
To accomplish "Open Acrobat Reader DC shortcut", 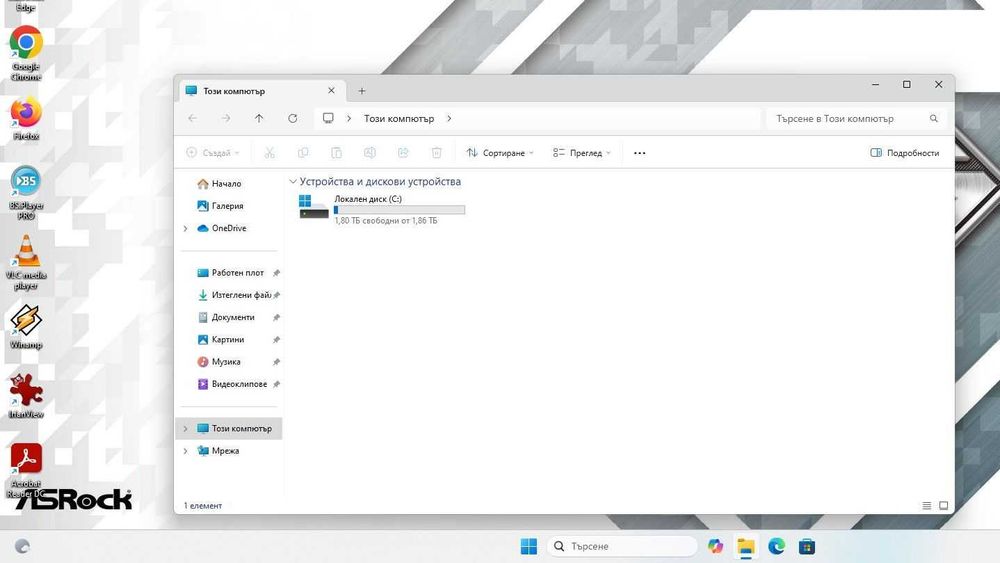I will click(26, 471).
